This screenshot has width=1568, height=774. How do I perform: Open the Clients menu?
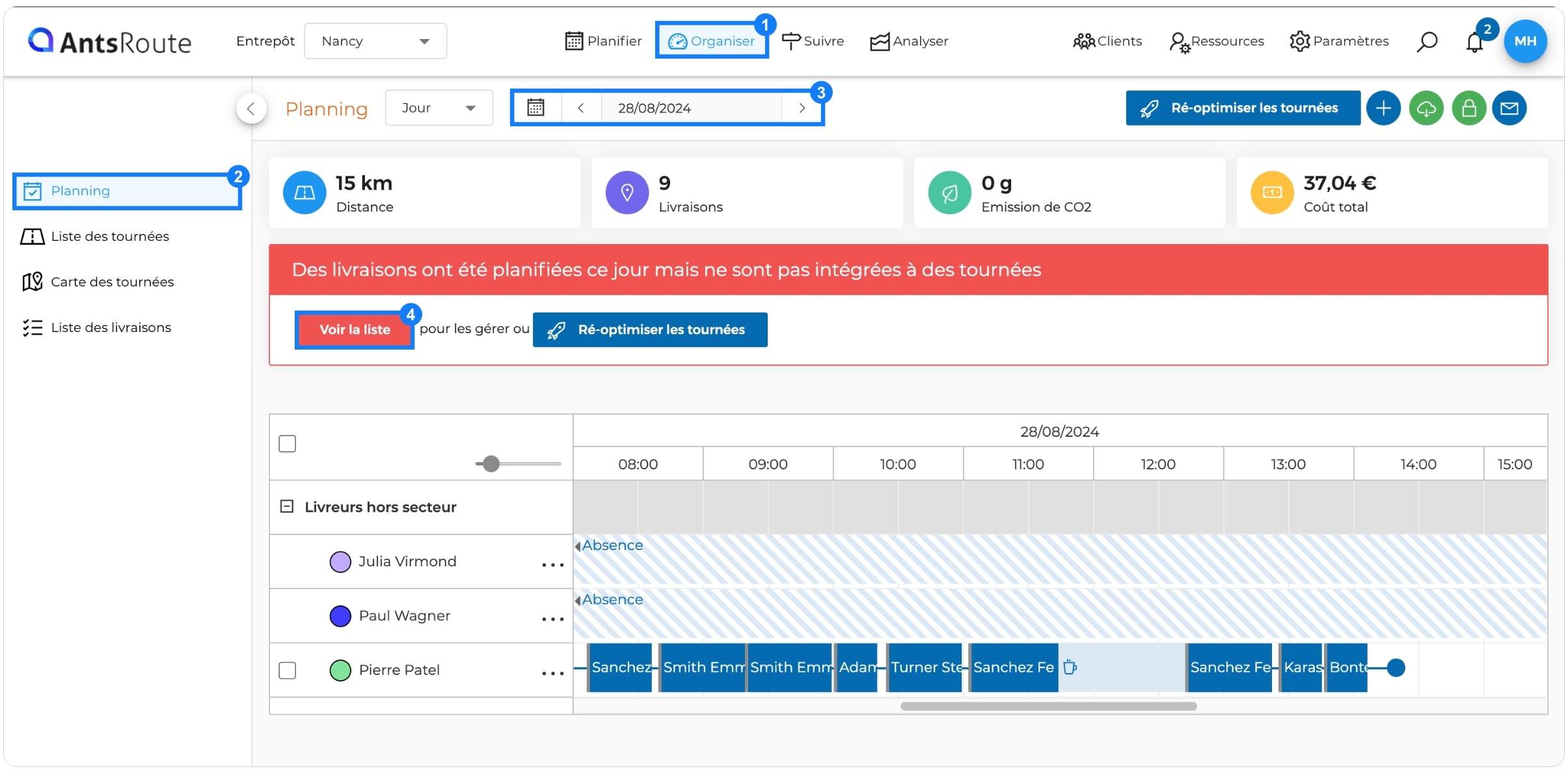click(x=1107, y=41)
